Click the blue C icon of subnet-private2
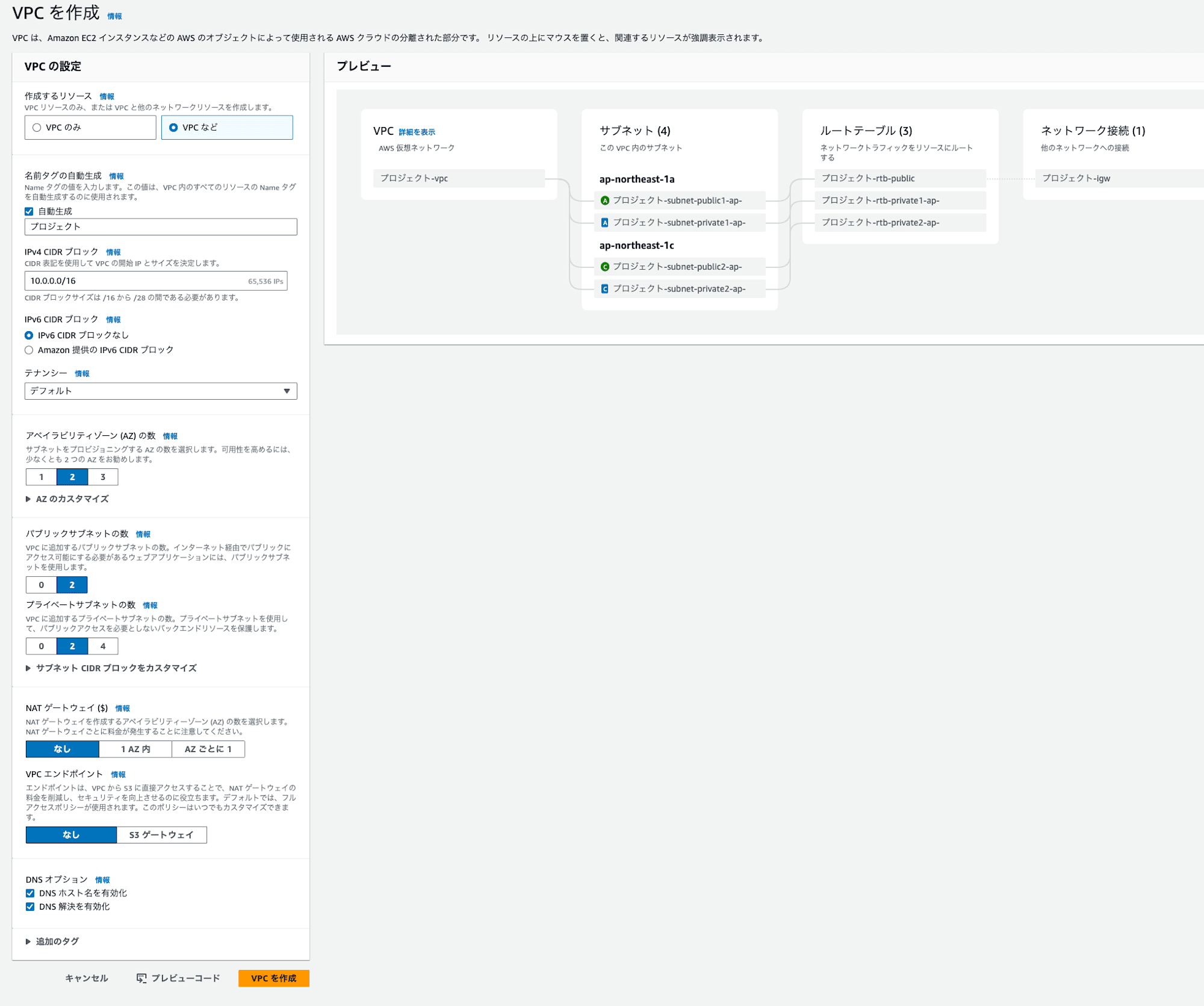The height and width of the screenshot is (1006, 1204). tap(605, 289)
